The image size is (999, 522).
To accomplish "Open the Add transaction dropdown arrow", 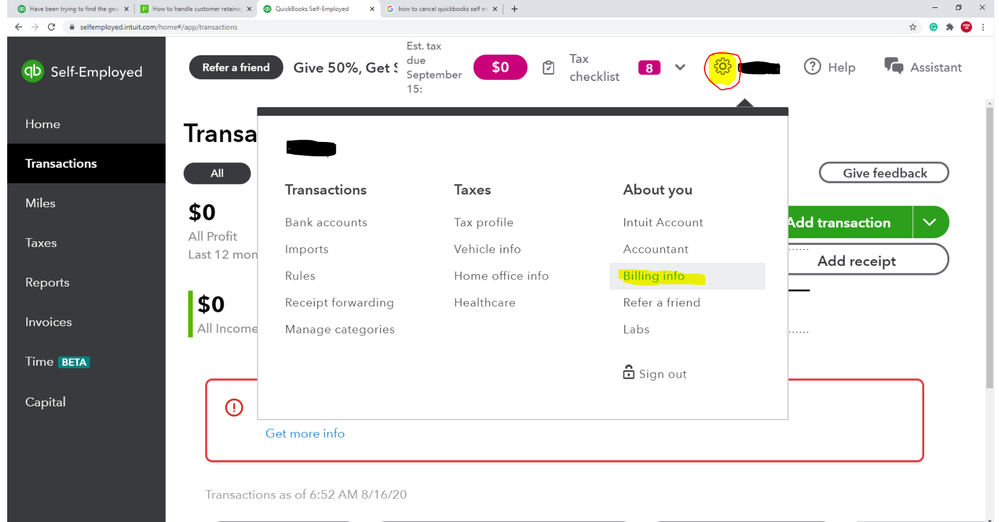I will pos(930,222).
